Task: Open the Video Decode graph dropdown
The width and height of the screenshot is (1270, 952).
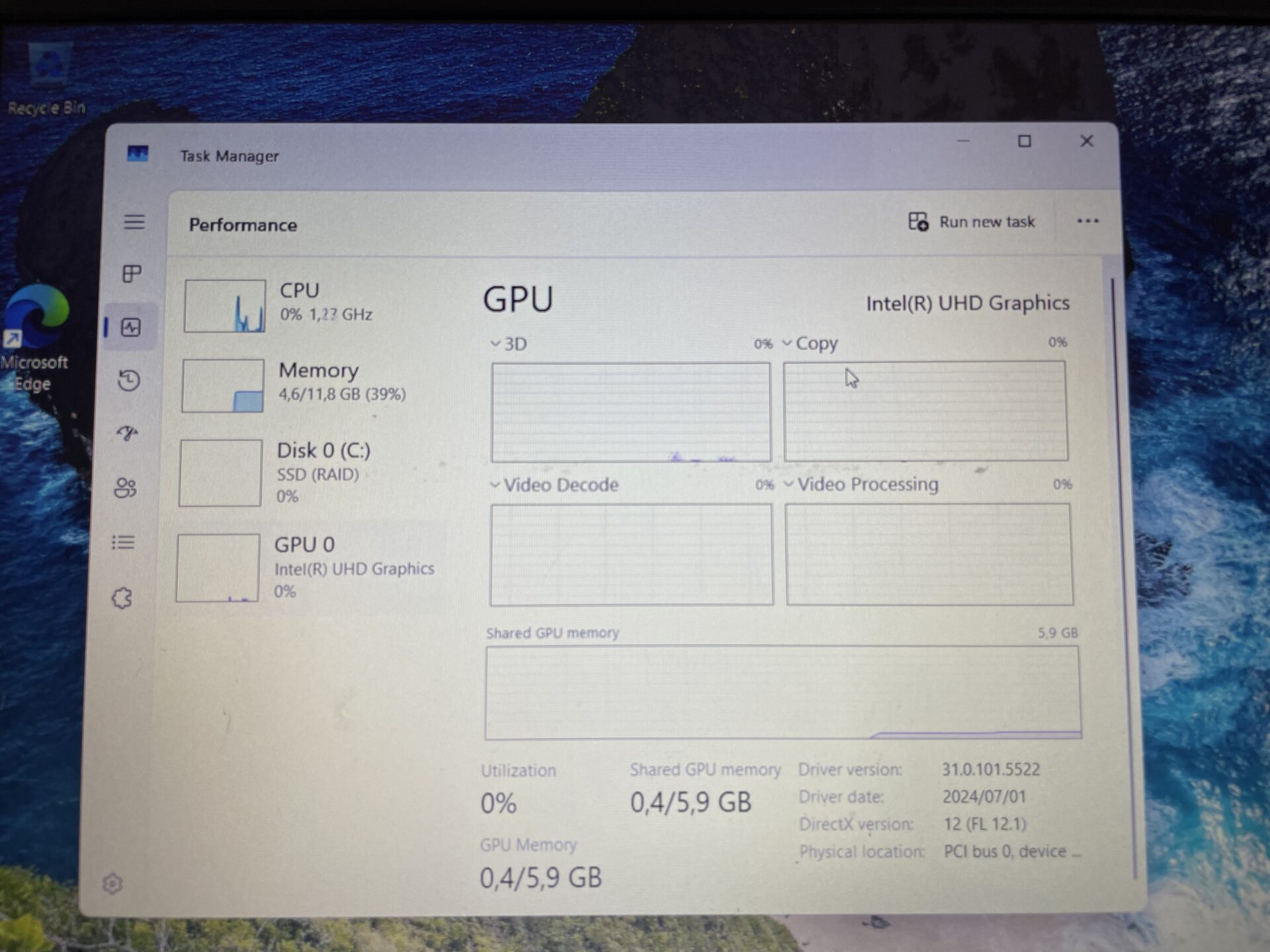Action: click(x=554, y=485)
